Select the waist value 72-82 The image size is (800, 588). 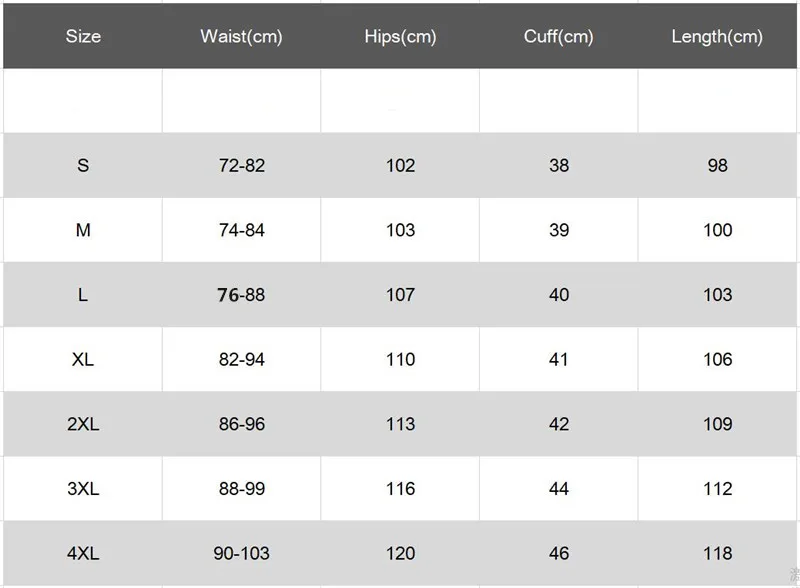click(x=241, y=165)
